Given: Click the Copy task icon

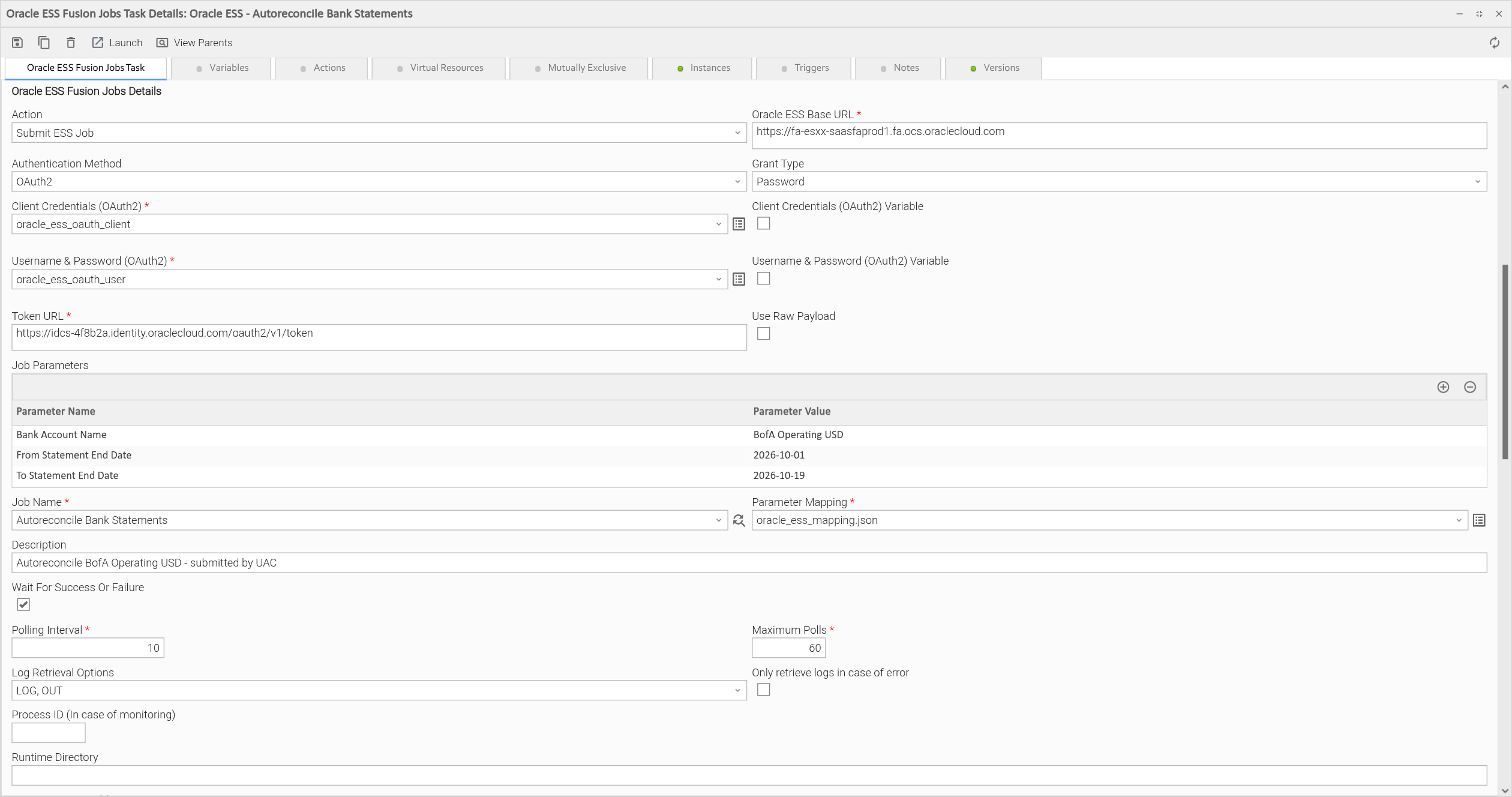Looking at the screenshot, I should [x=44, y=43].
